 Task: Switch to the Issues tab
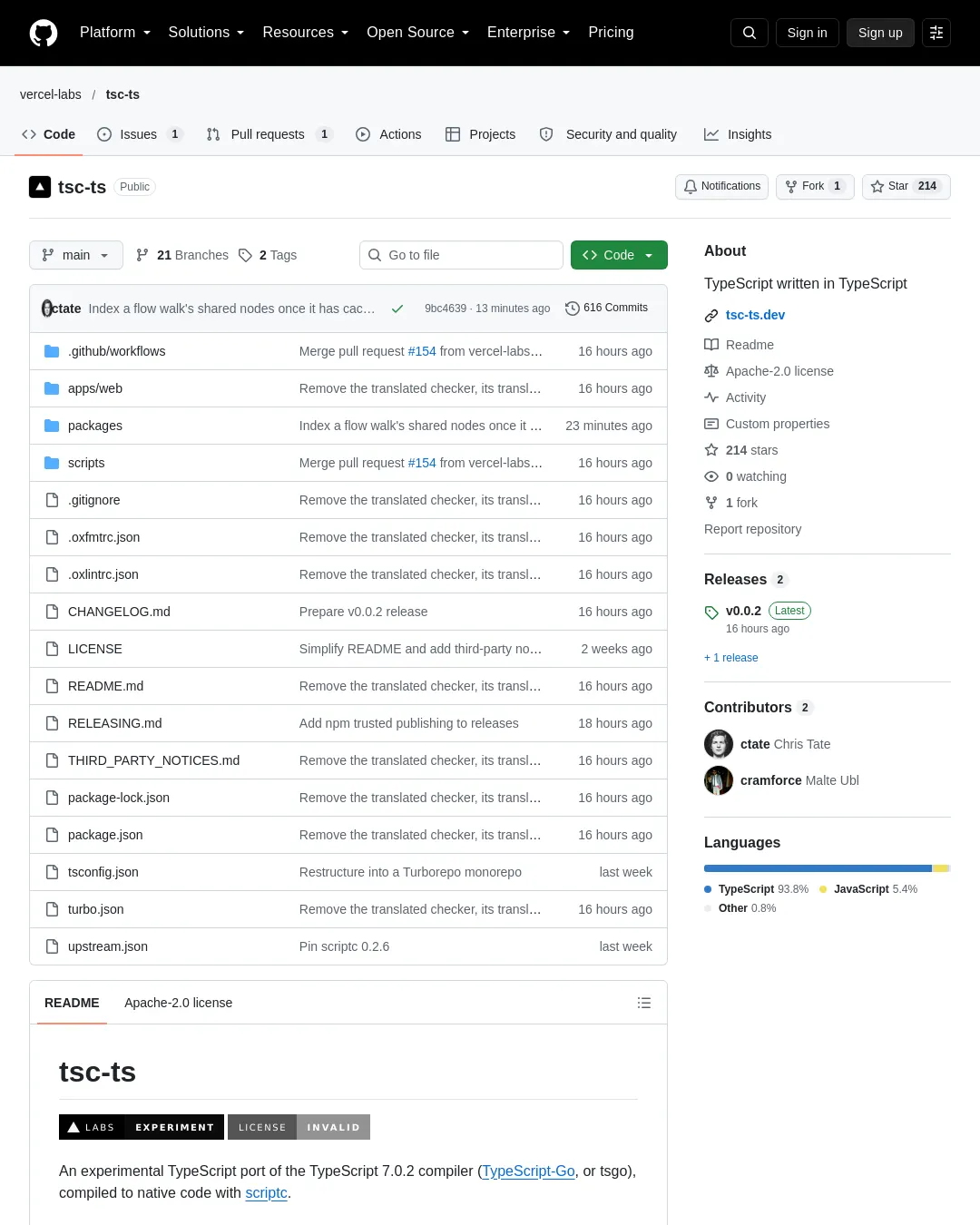(x=141, y=134)
